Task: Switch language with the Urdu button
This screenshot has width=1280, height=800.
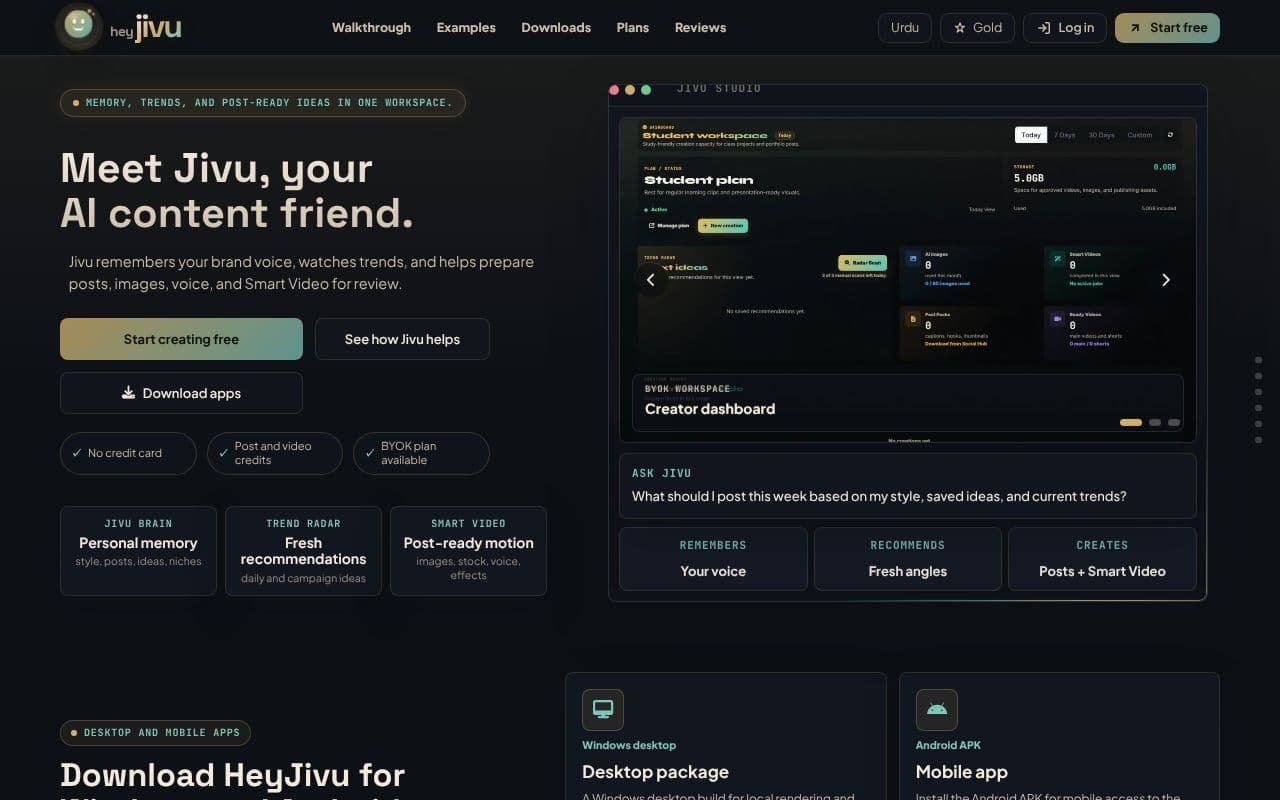Action: point(905,27)
